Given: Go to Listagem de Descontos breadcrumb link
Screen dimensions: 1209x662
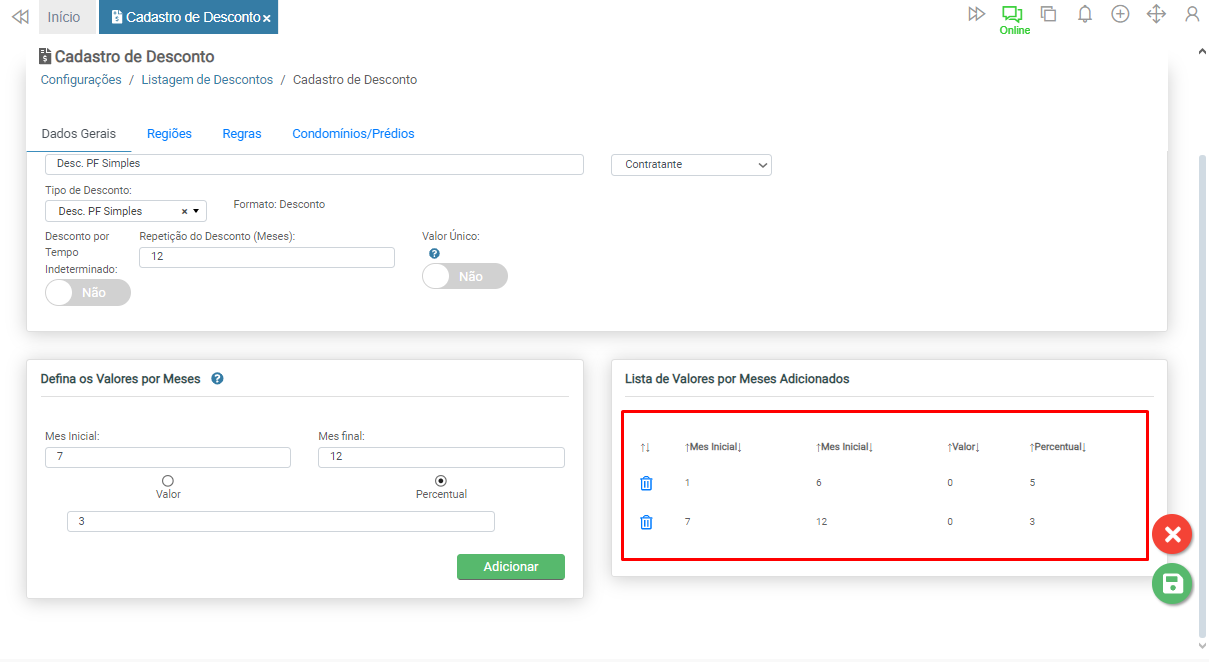Looking at the screenshot, I should (x=207, y=80).
